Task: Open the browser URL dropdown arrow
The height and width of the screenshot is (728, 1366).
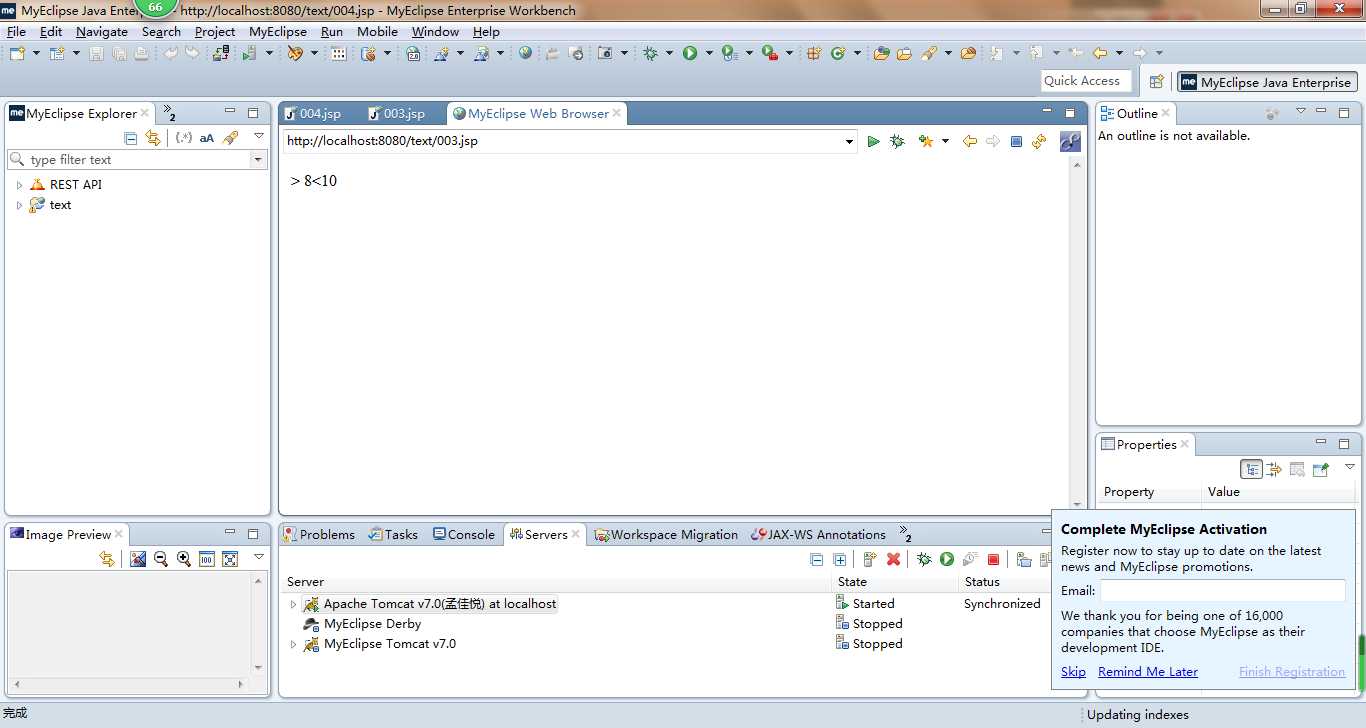Action: pyautogui.click(x=850, y=142)
